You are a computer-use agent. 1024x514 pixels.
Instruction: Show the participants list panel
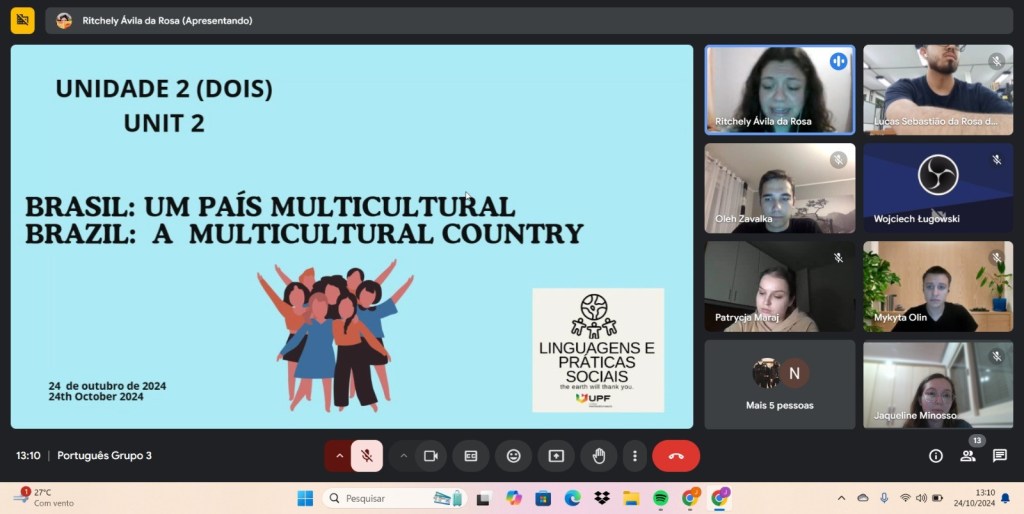[968, 456]
